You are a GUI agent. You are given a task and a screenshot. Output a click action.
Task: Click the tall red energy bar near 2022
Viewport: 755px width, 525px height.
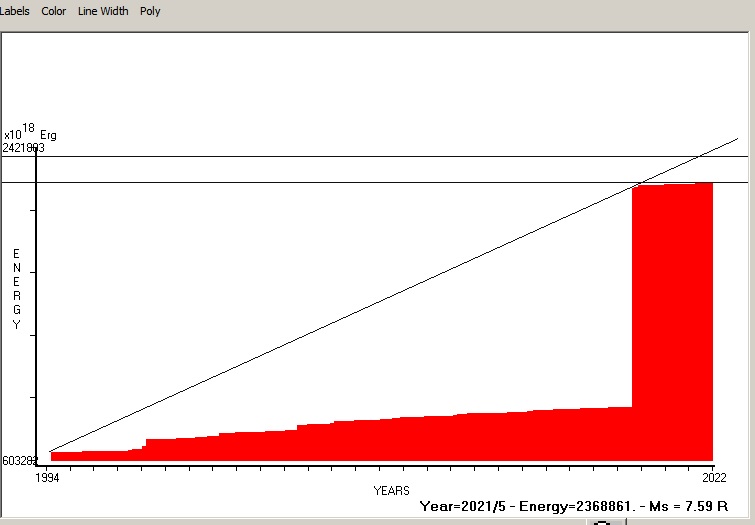coord(672,320)
